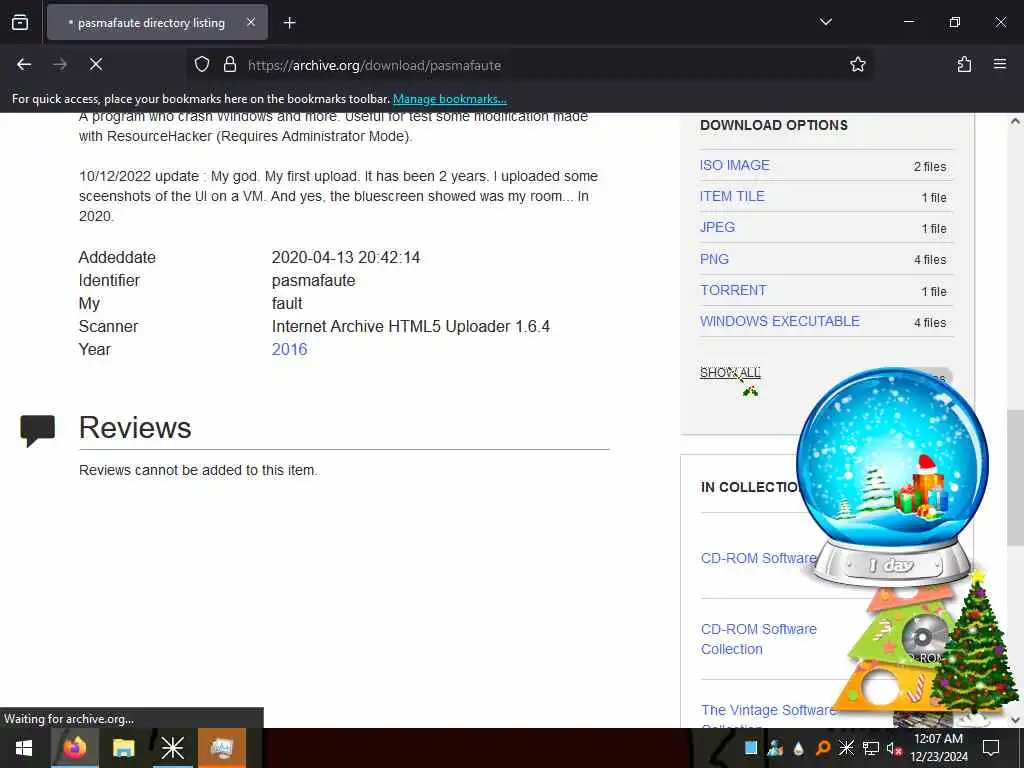Open File Explorer from the taskbar
Image resolution: width=1024 pixels, height=768 pixels.
(x=123, y=748)
